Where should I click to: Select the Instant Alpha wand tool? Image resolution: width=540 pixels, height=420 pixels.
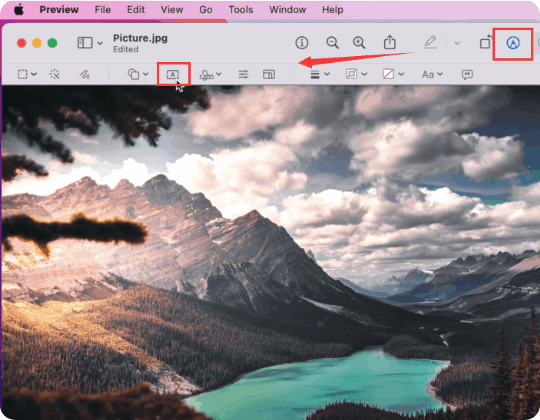pos(54,74)
